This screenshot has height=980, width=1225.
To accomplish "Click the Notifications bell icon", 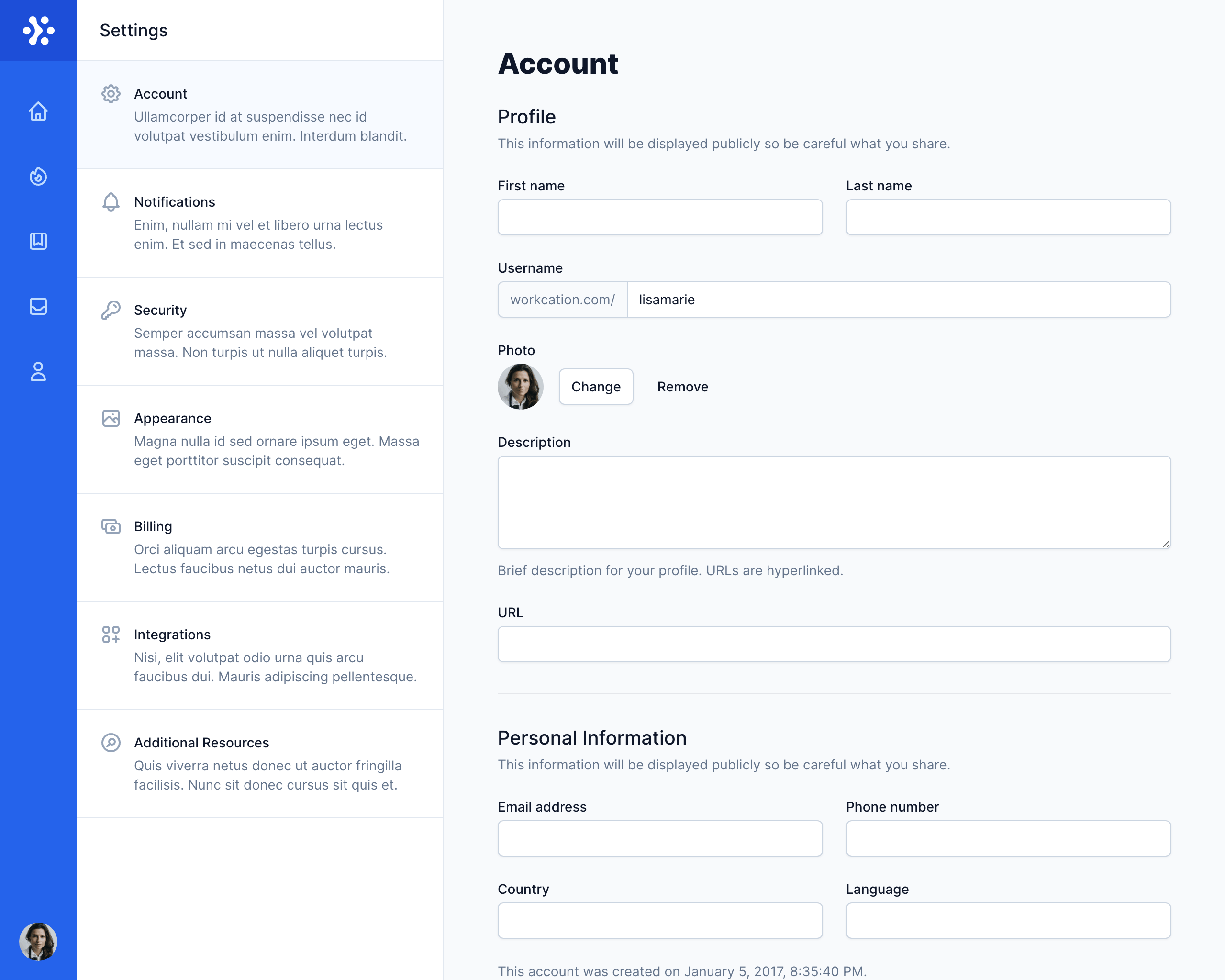I will [x=111, y=201].
